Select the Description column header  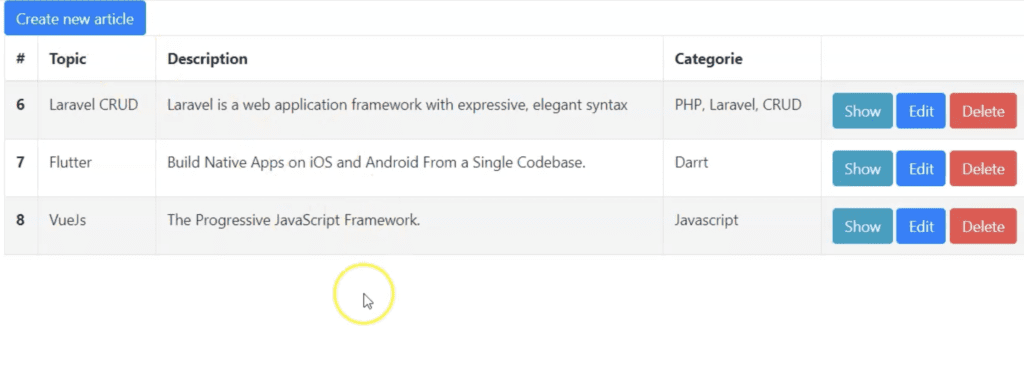[x=207, y=59]
